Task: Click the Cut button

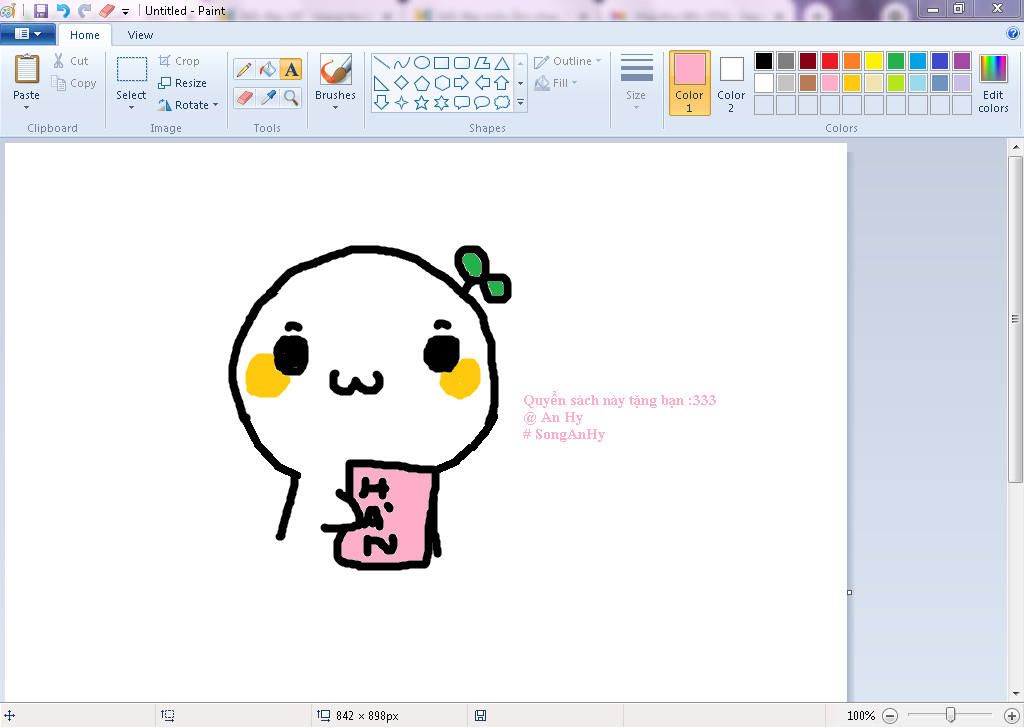Action: click(x=71, y=61)
